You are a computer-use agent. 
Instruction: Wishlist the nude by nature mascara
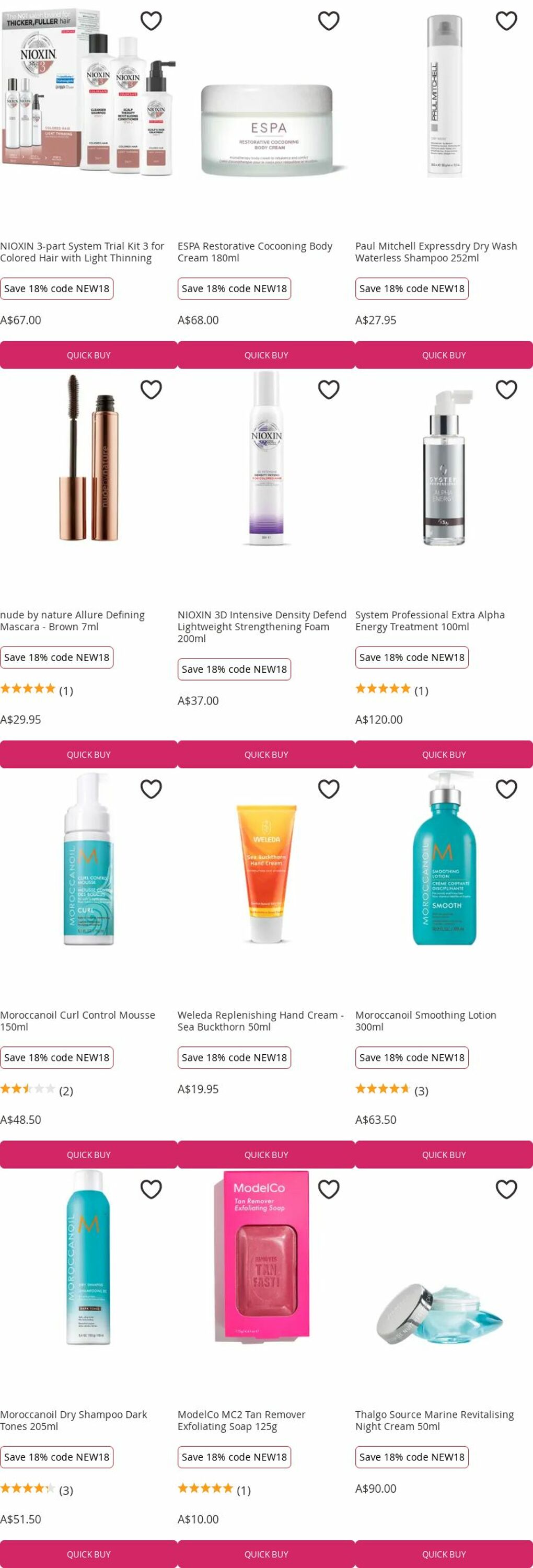pos(151,389)
